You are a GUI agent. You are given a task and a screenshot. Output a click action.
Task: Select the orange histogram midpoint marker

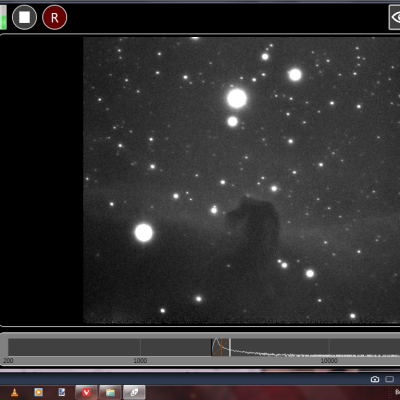pos(221,347)
